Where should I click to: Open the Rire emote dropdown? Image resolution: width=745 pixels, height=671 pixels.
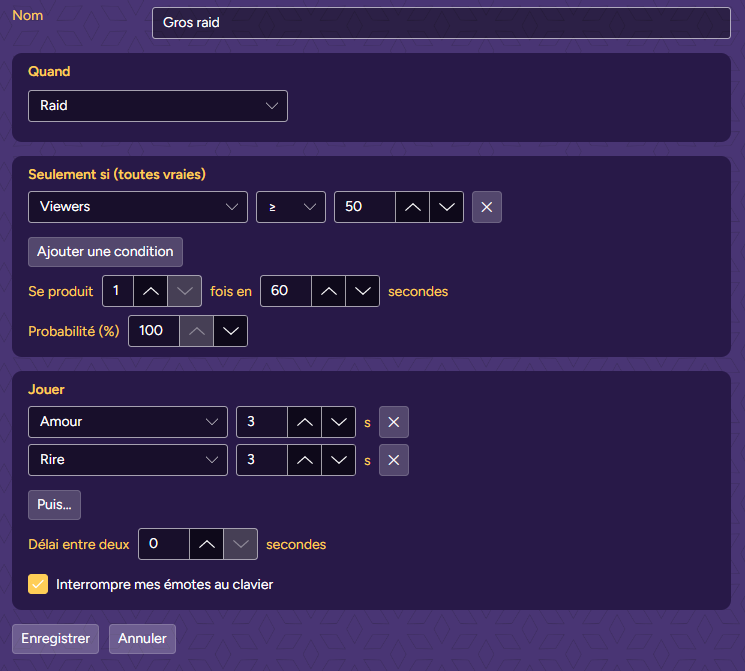coord(128,460)
